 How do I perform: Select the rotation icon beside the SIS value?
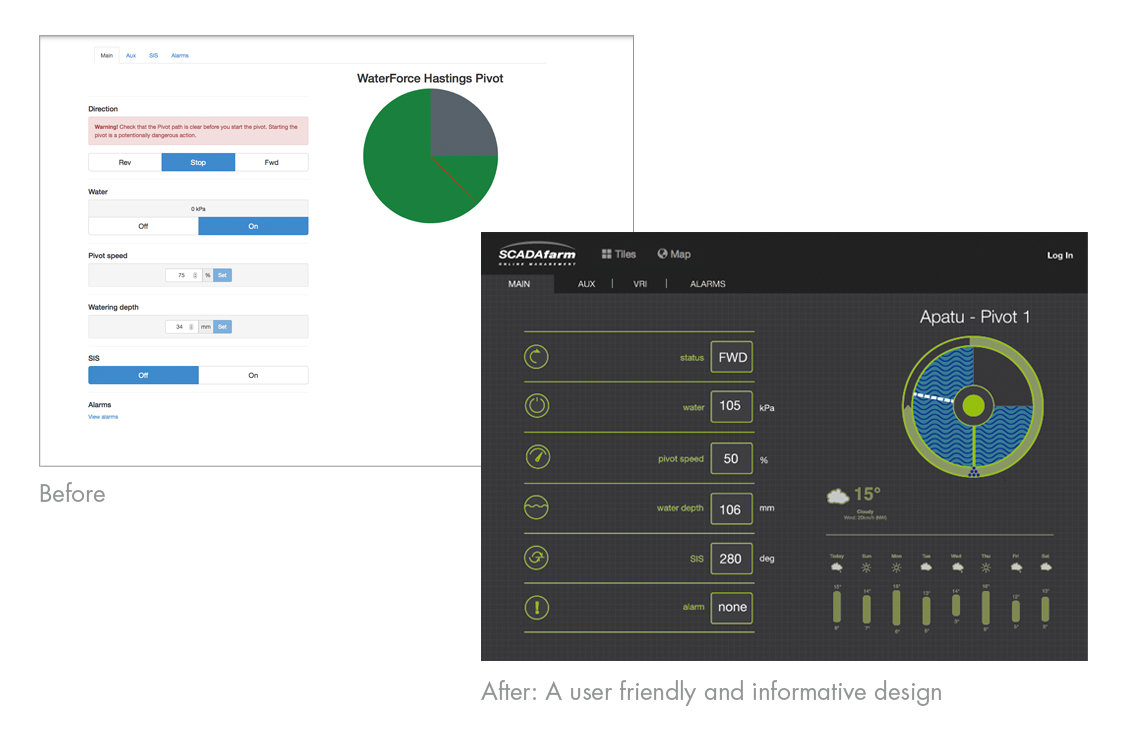[x=536, y=557]
